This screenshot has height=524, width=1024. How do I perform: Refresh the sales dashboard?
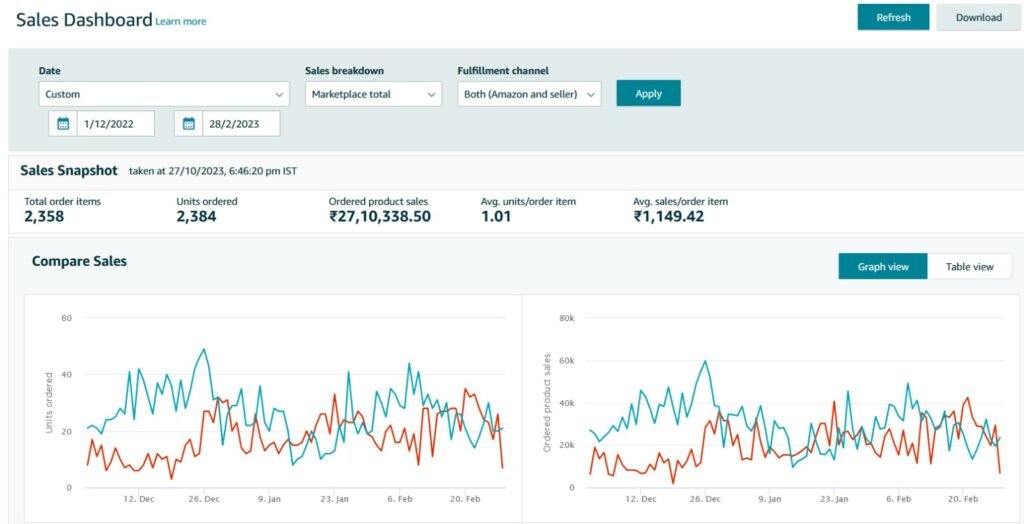893,18
